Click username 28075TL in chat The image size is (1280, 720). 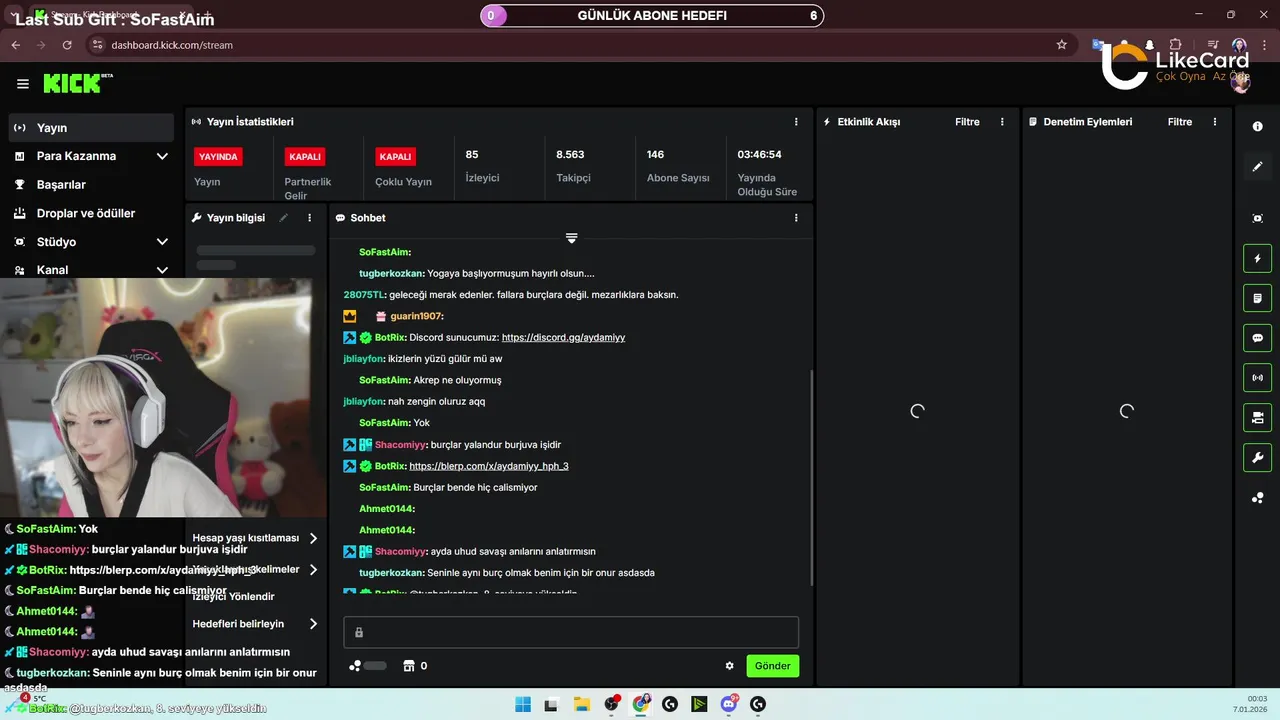click(364, 295)
